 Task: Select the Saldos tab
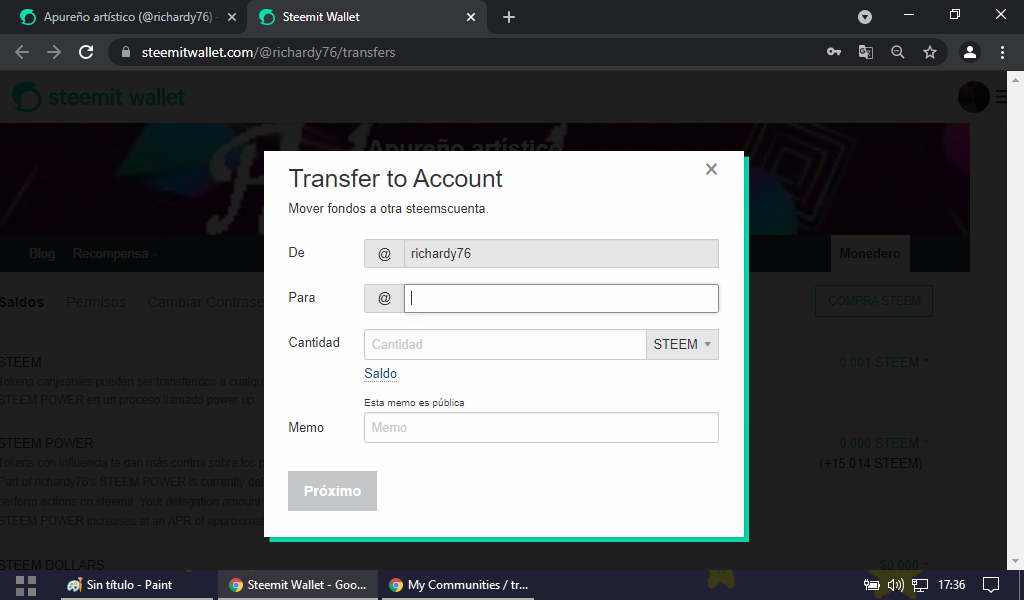21,302
